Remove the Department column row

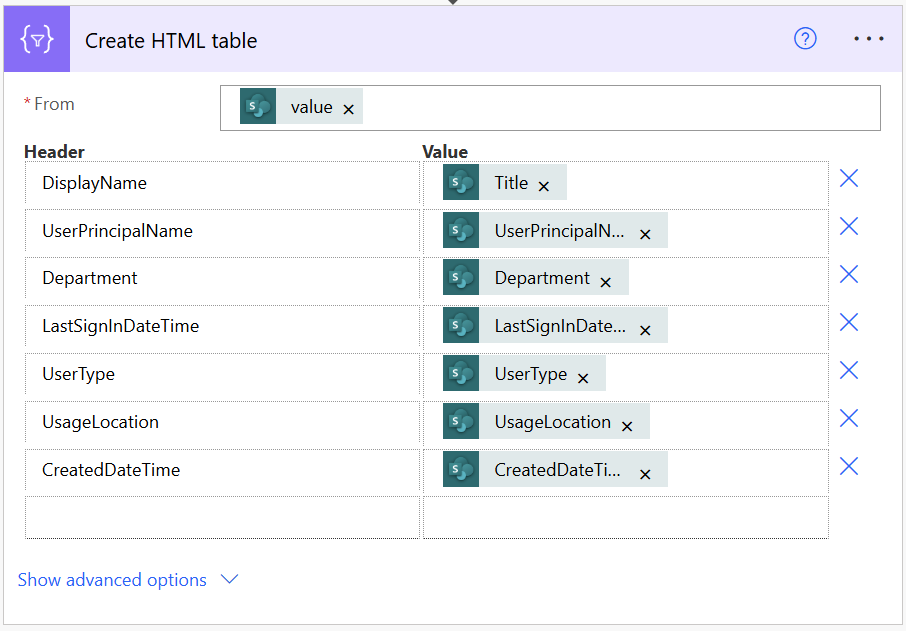pos(849,275)
